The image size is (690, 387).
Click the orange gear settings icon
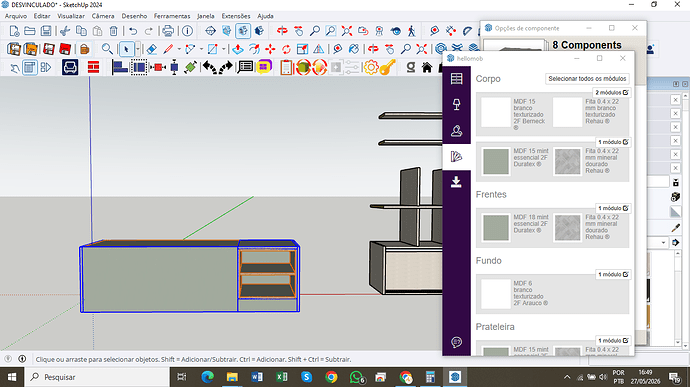pos(371,67)
